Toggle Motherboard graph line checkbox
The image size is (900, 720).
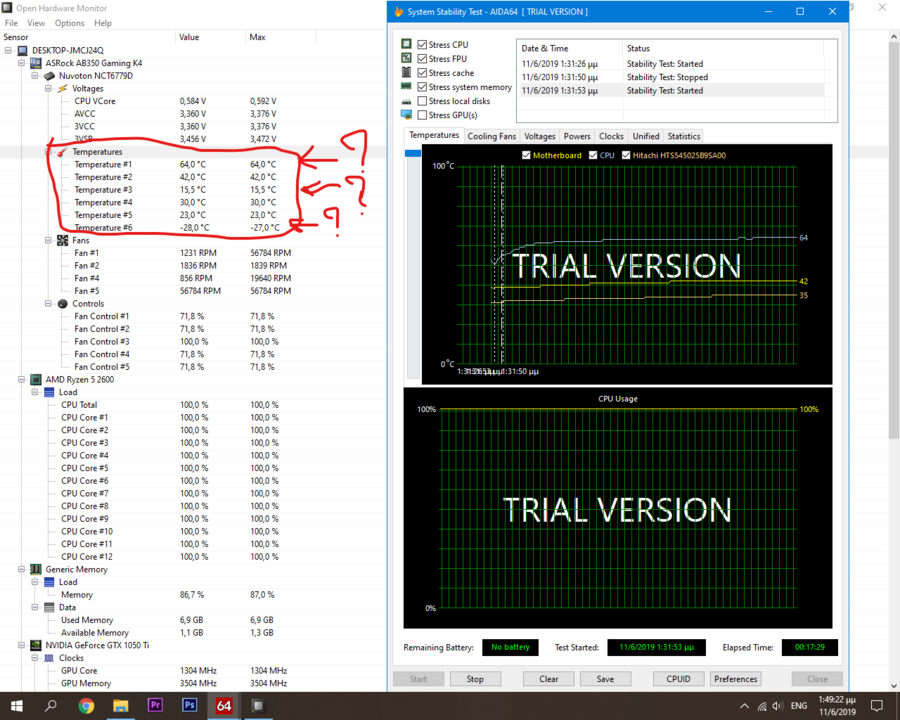pos(526,155)
